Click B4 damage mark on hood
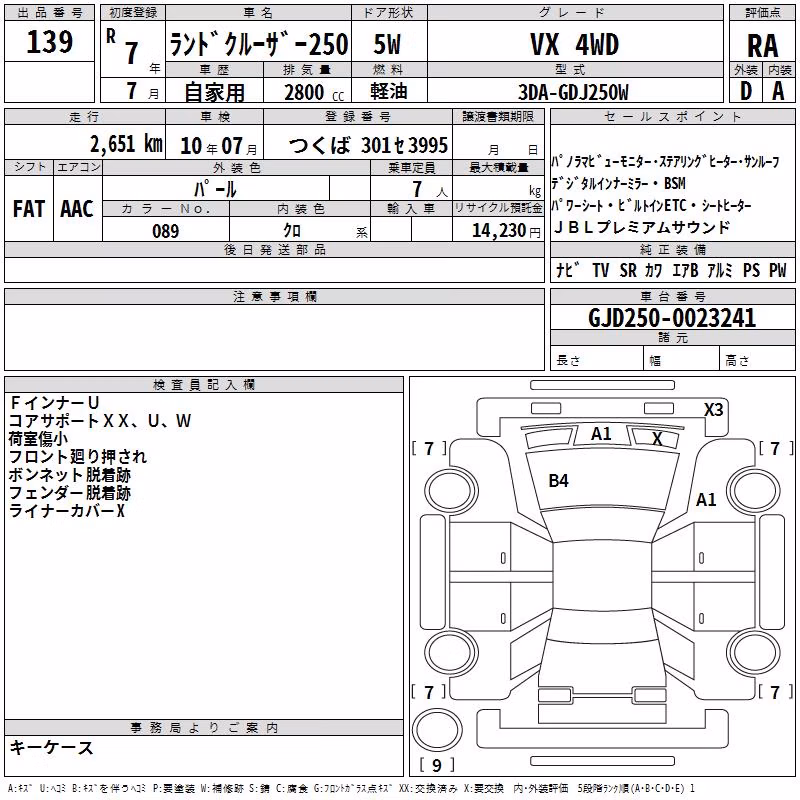800x800 pixels. tap(558, 481)
